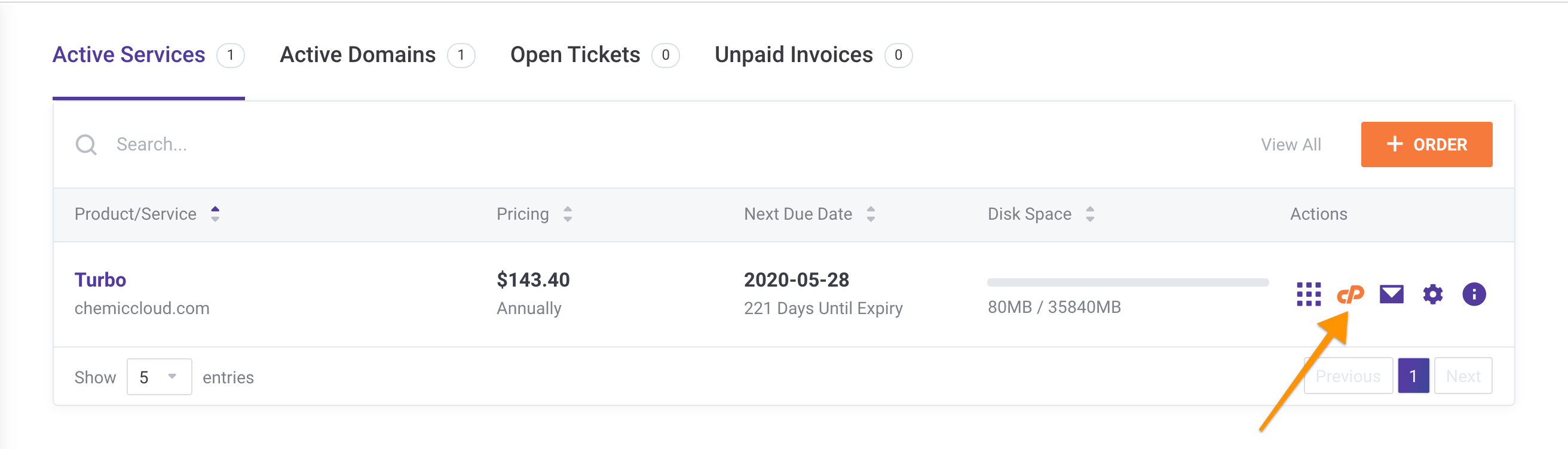Click the disk space usage bar
Screen dimensions: 1568x449
(1128, 282)
